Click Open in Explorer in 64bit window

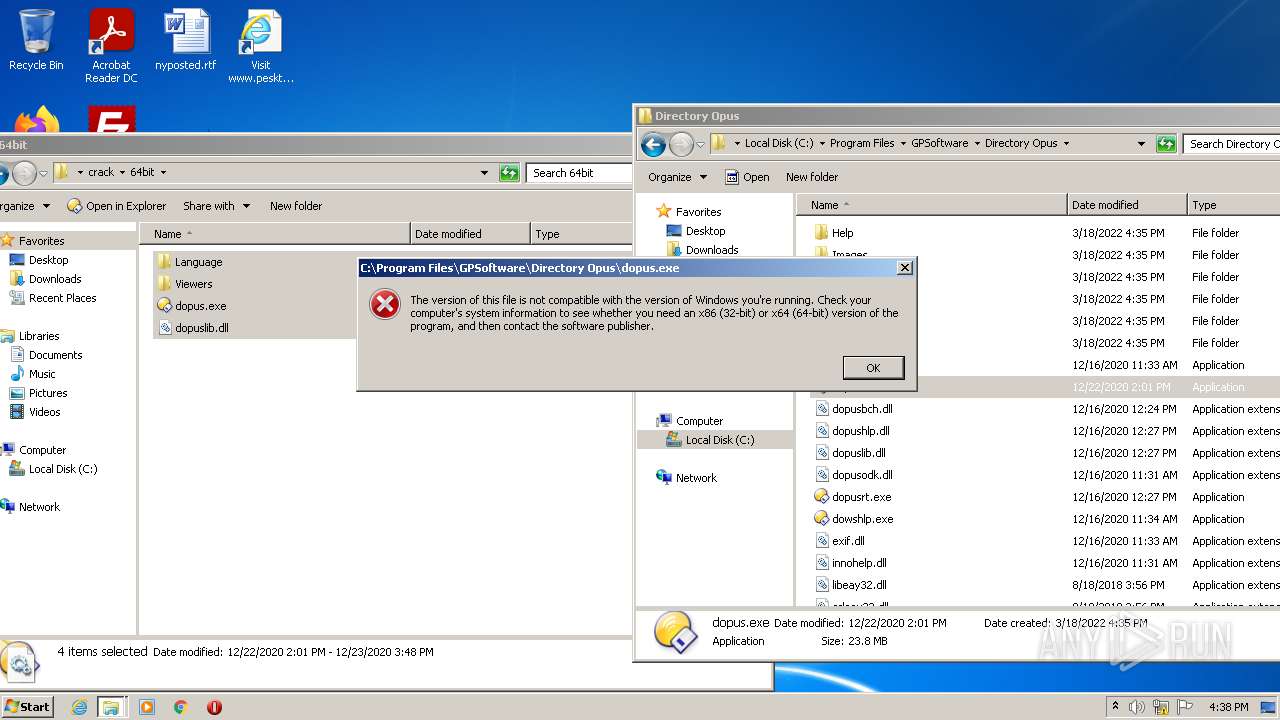117,206
